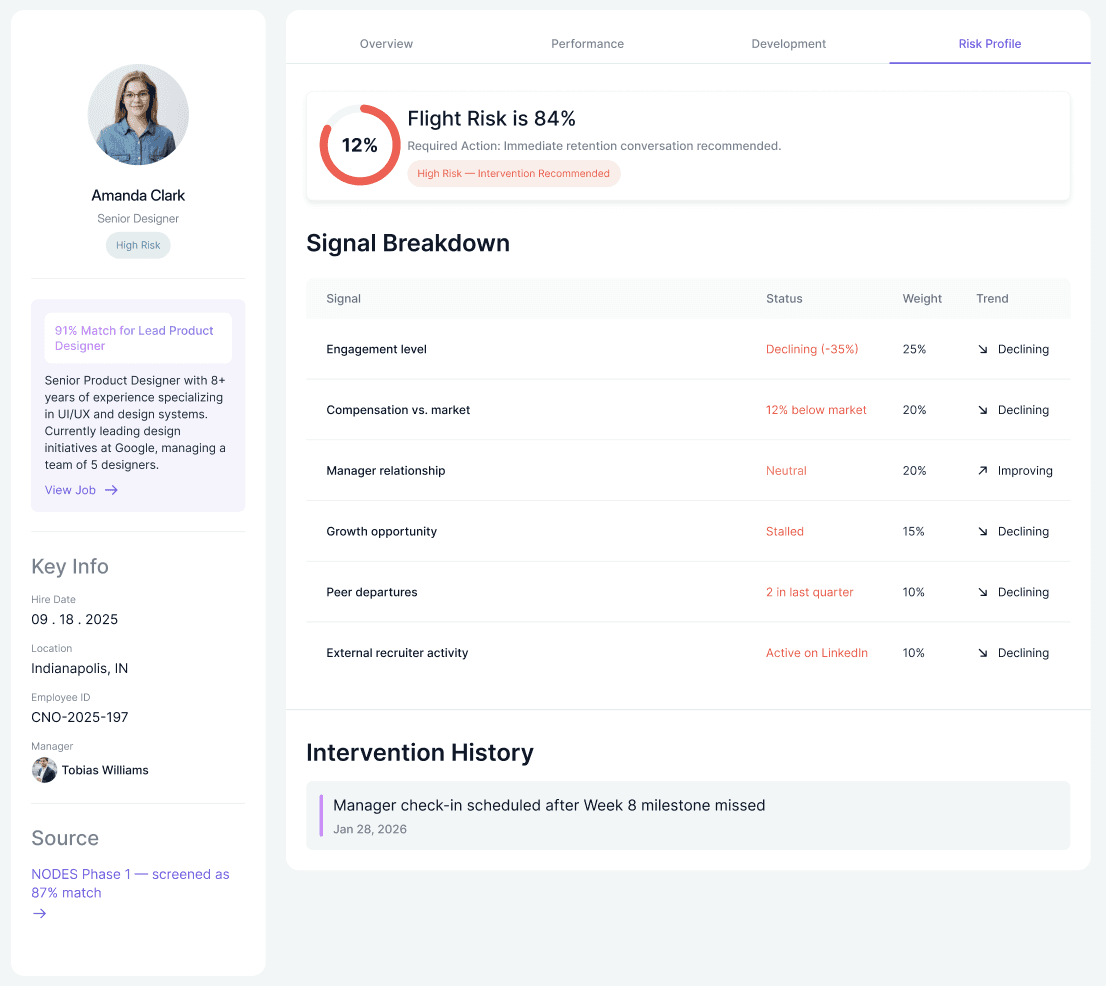Click the Active on LinkedIn status
This screenshot has height=986, width=1106.
(817, 652)
